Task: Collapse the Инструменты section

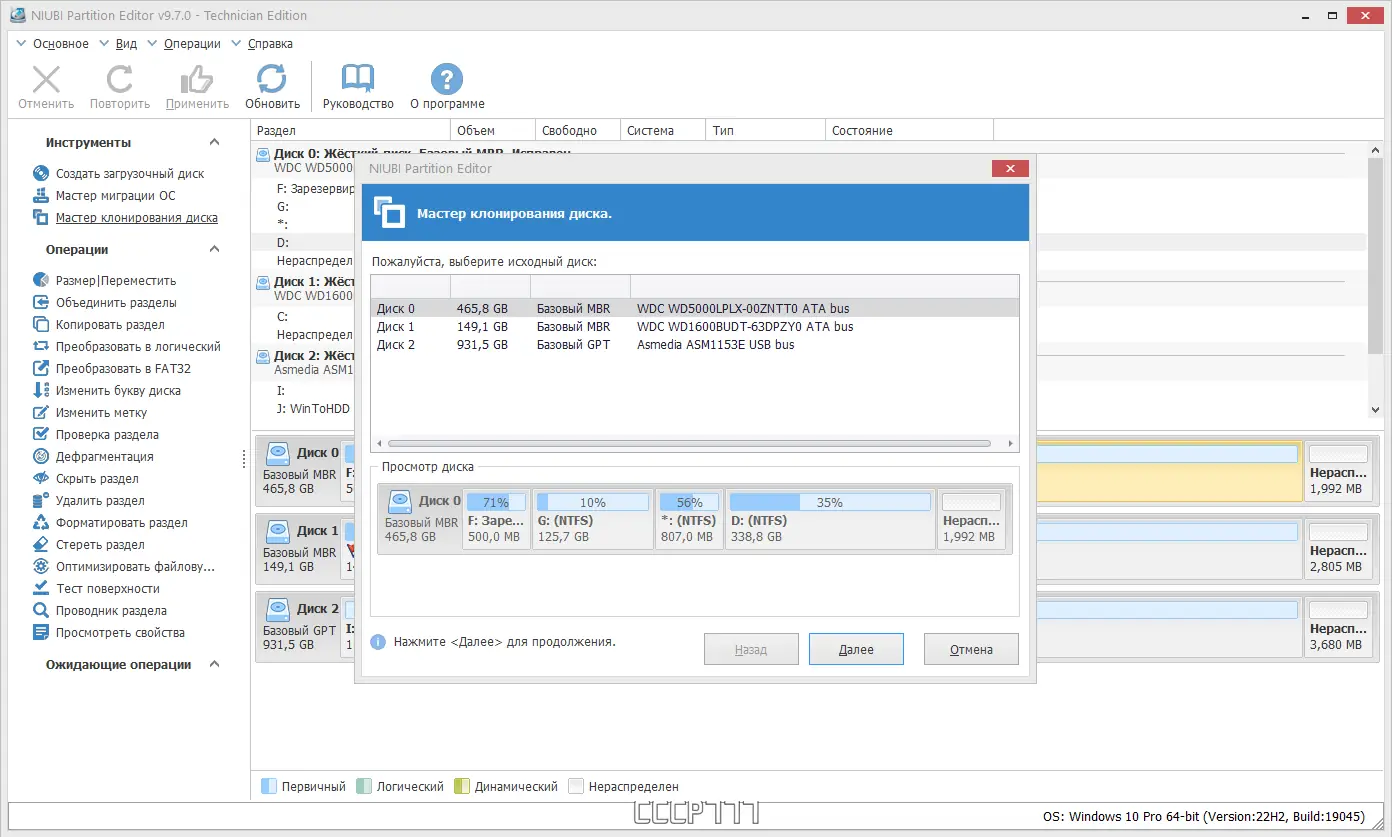Action: 214,143
